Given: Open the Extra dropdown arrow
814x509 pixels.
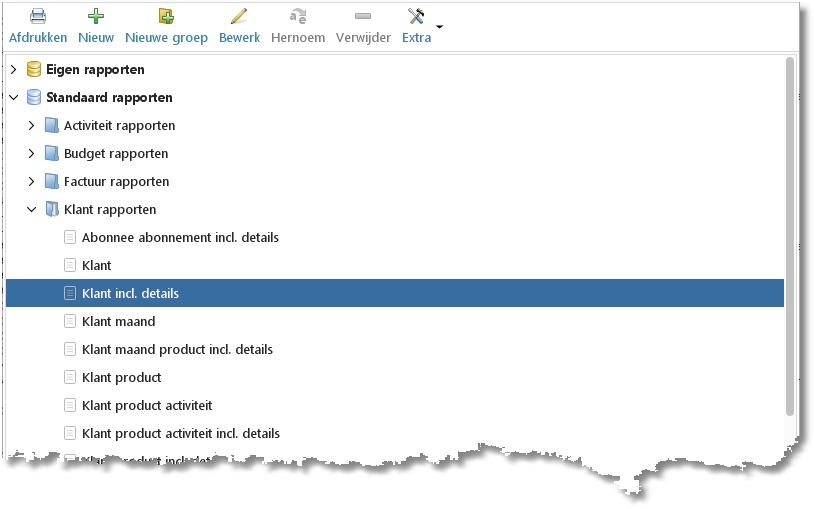Looking at the screenshot, I should [x=439, y=26].
